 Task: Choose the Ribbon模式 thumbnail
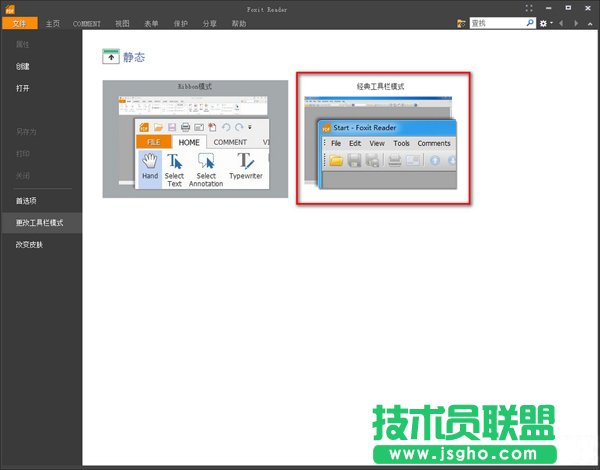[195, 139]
